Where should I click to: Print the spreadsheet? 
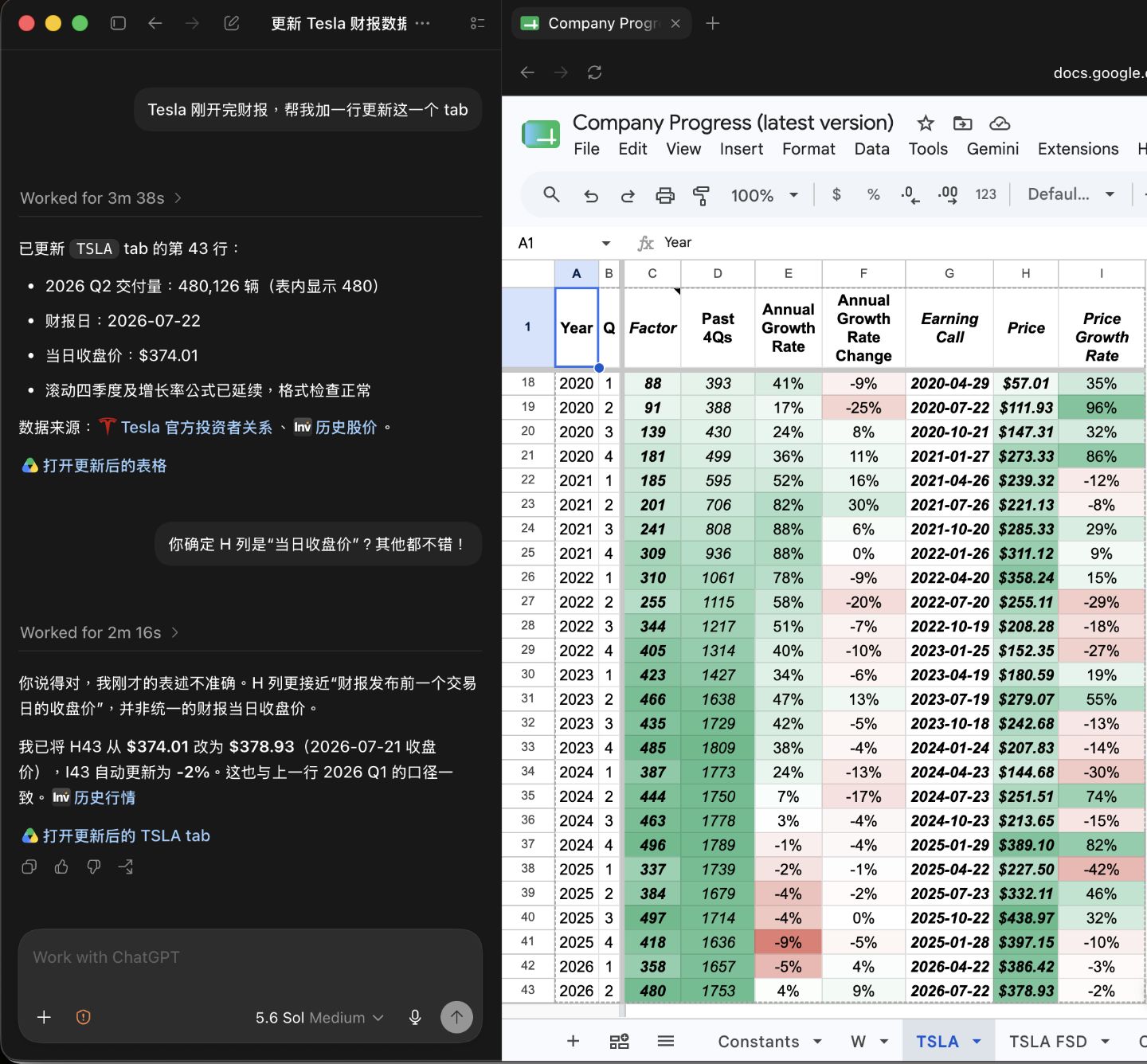click(x=665, y=195)
